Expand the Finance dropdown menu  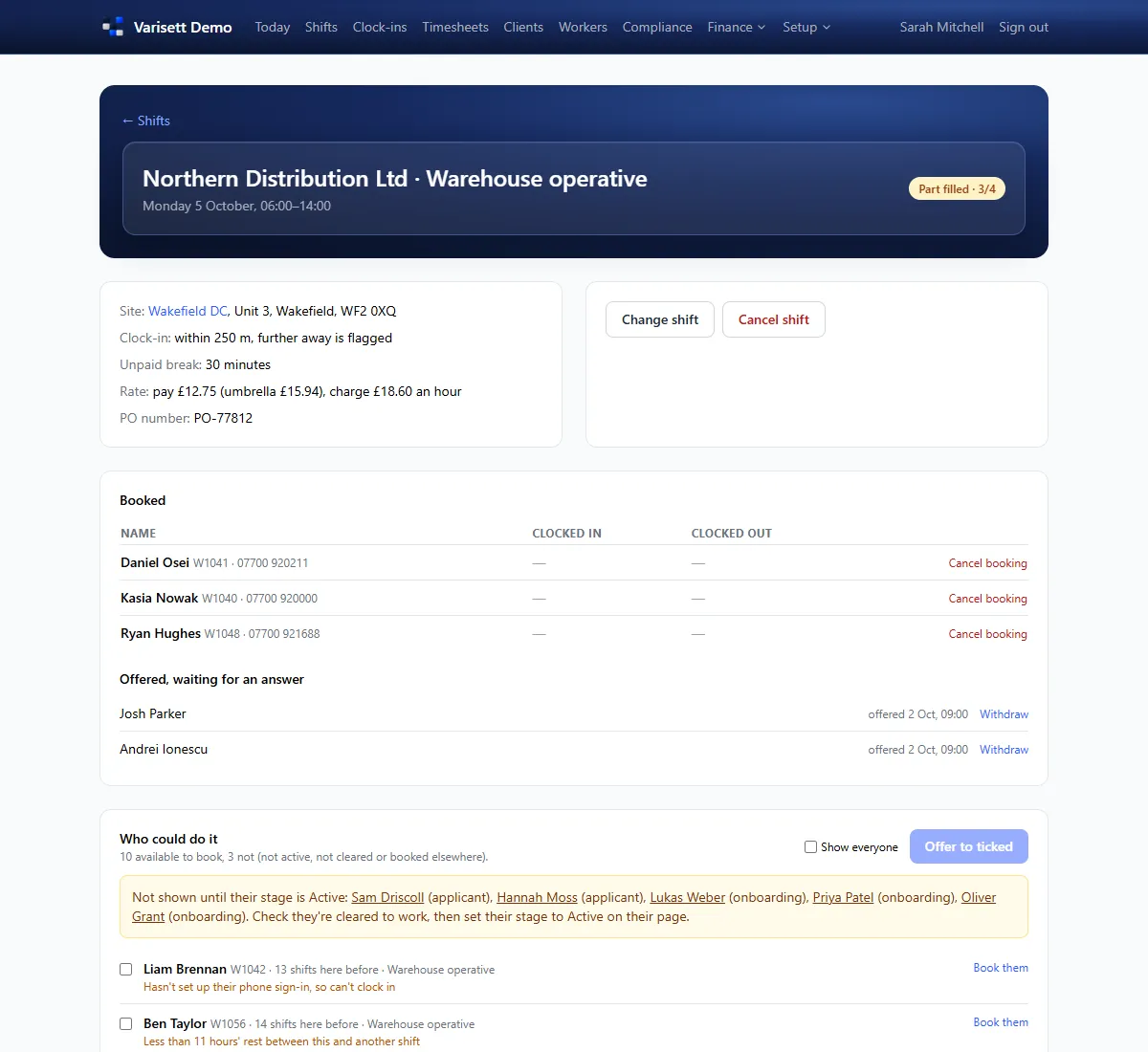coord(737,27)
